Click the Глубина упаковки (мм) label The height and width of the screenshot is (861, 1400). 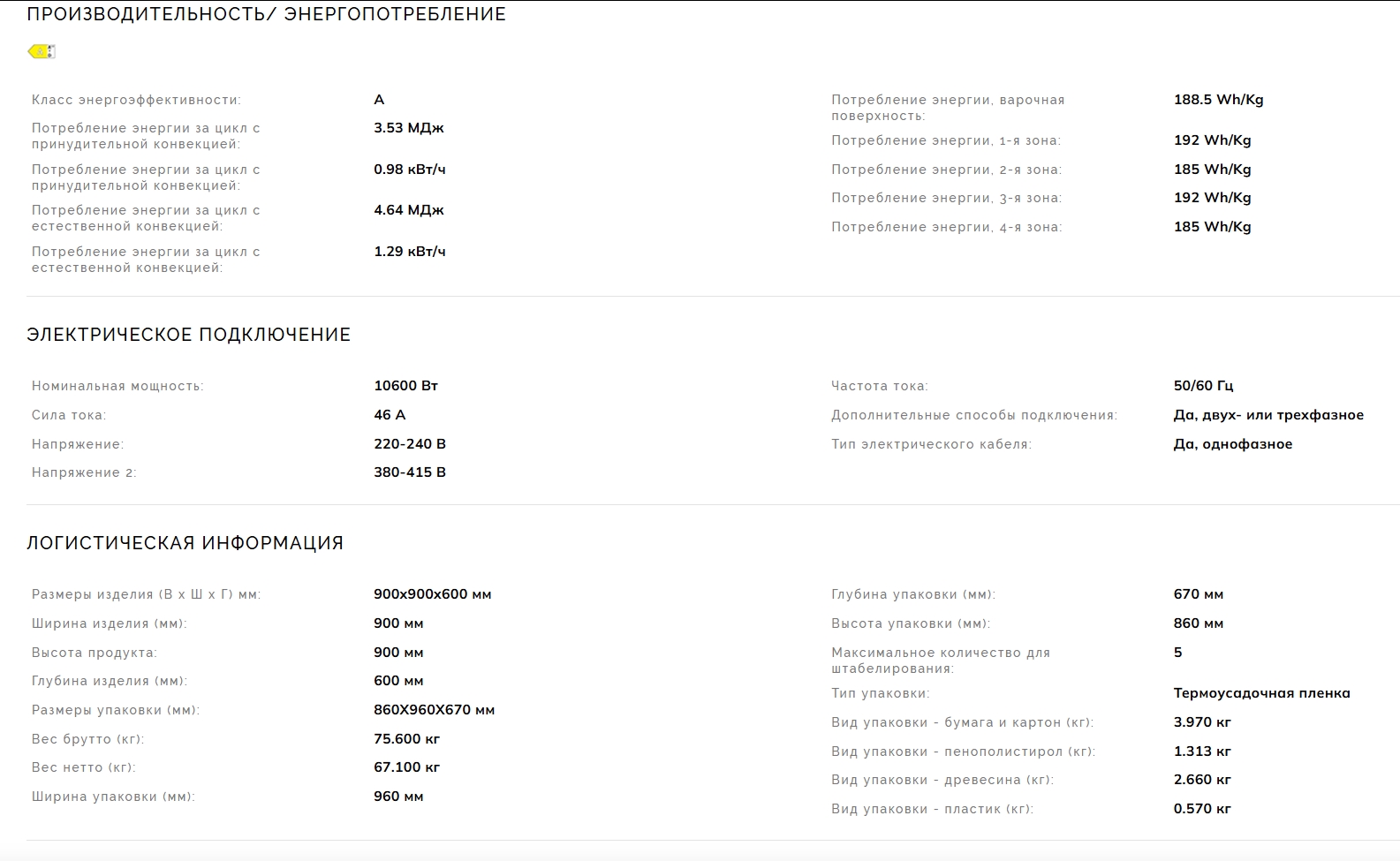pyautogui.click(x=912, y=594)
